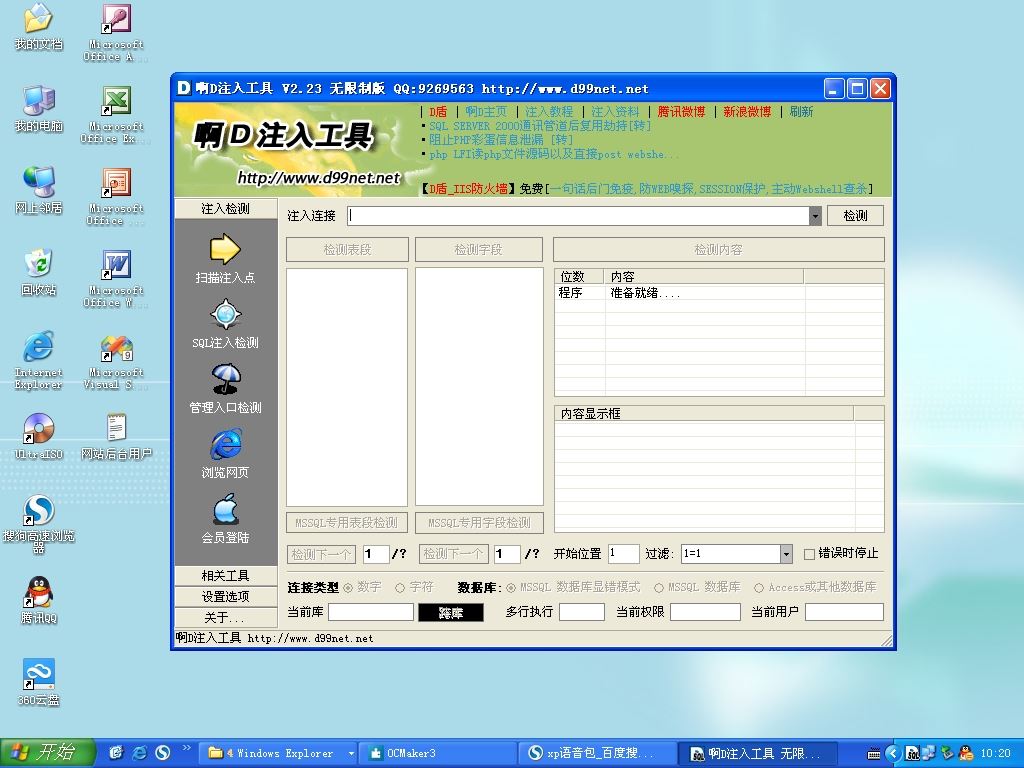This screenshot has height=768, width=1024.
Task: Click 当前库 text field
Action: click(371, 612)
